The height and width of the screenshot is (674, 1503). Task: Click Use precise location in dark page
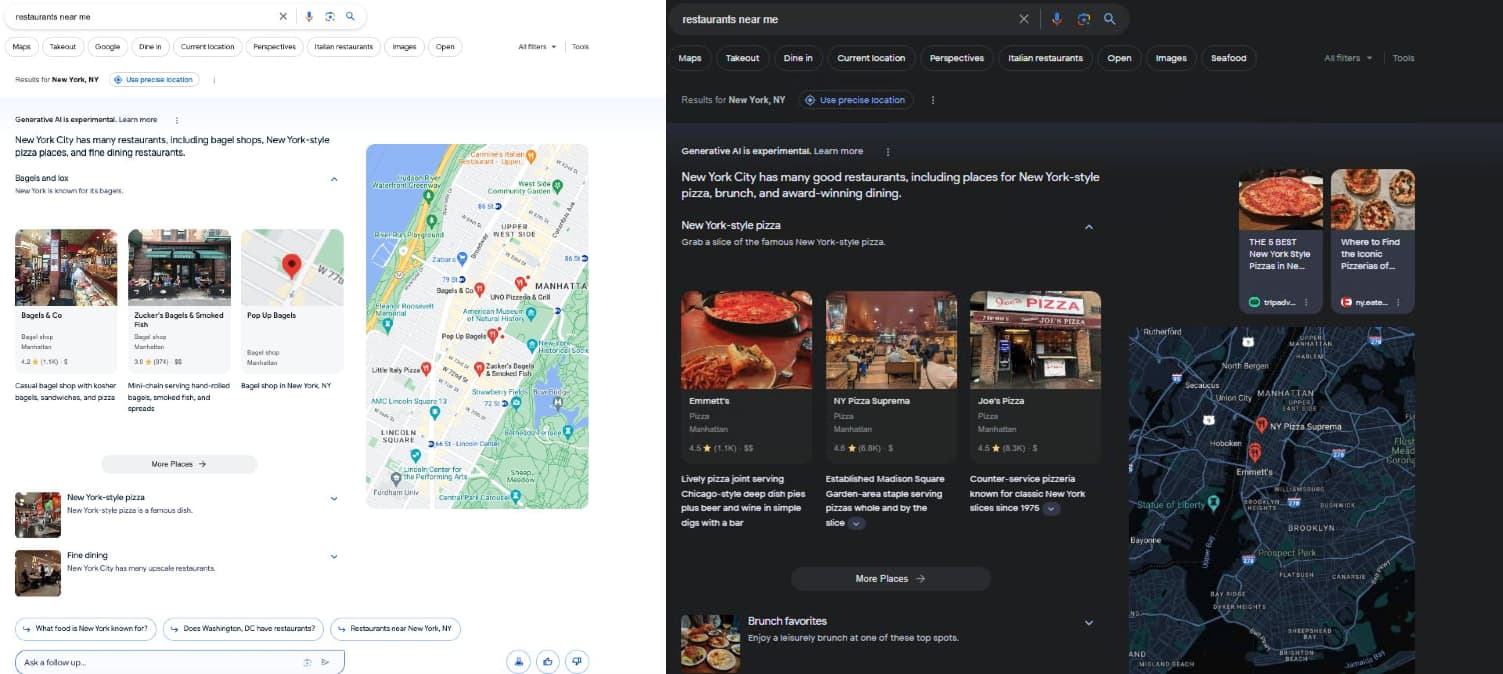pyautogui.click(x=855, y=100)
